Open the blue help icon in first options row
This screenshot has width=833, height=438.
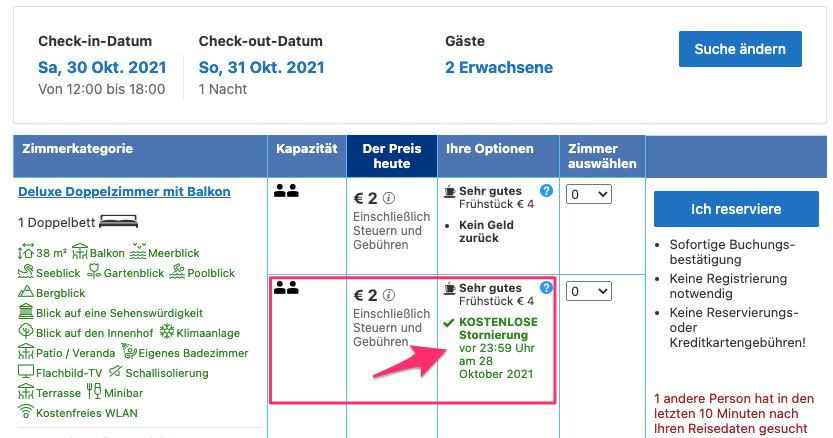[546, 190]
